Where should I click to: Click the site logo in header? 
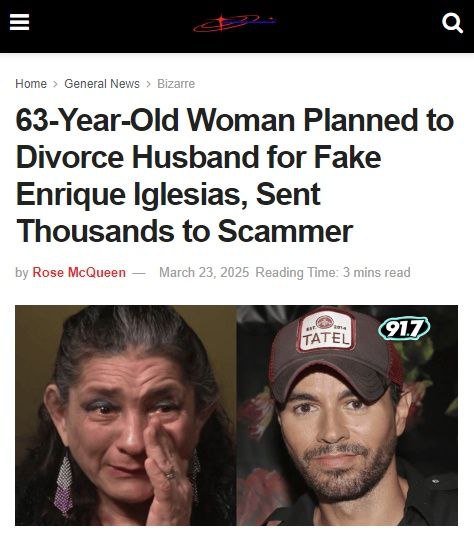[235, 23]
